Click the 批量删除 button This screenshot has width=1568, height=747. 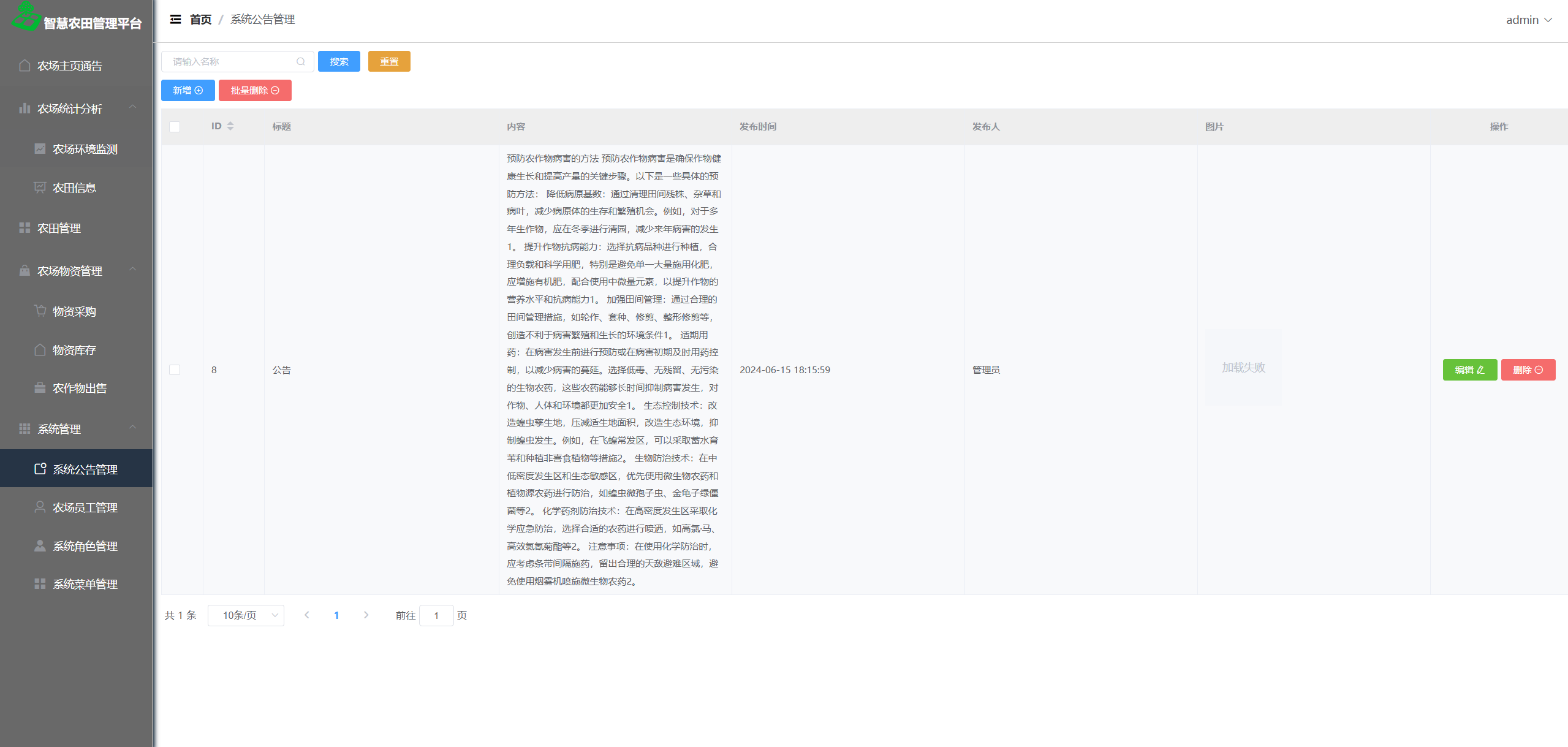255,91
